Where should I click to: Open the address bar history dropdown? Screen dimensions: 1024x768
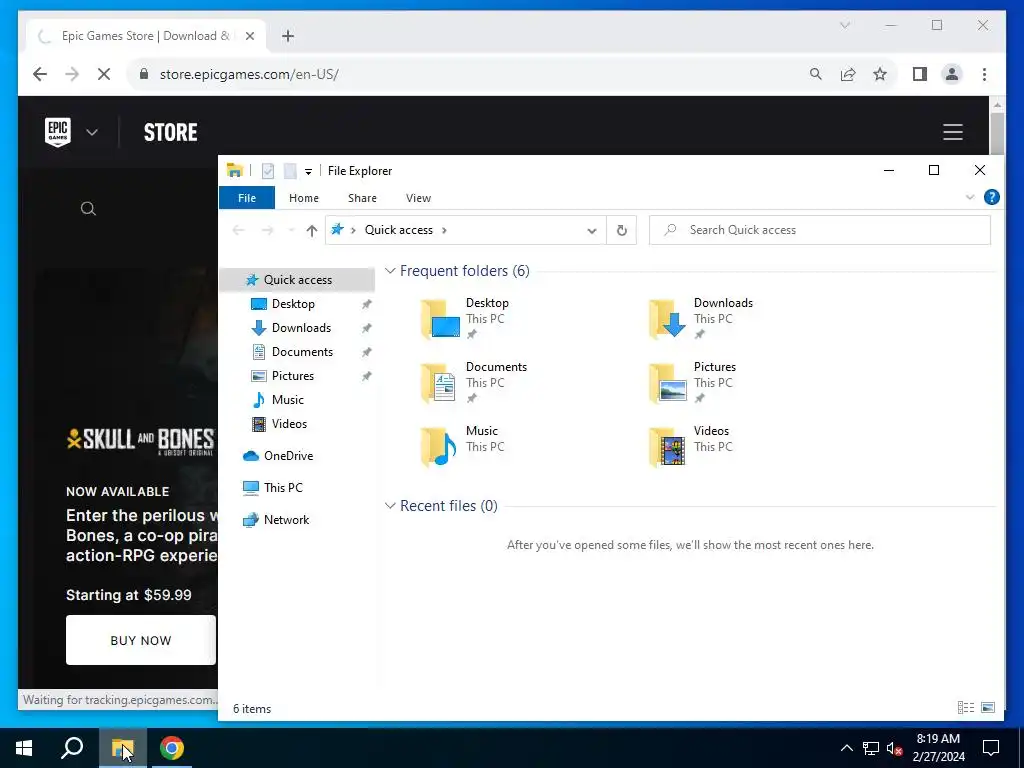click(592, 230)
